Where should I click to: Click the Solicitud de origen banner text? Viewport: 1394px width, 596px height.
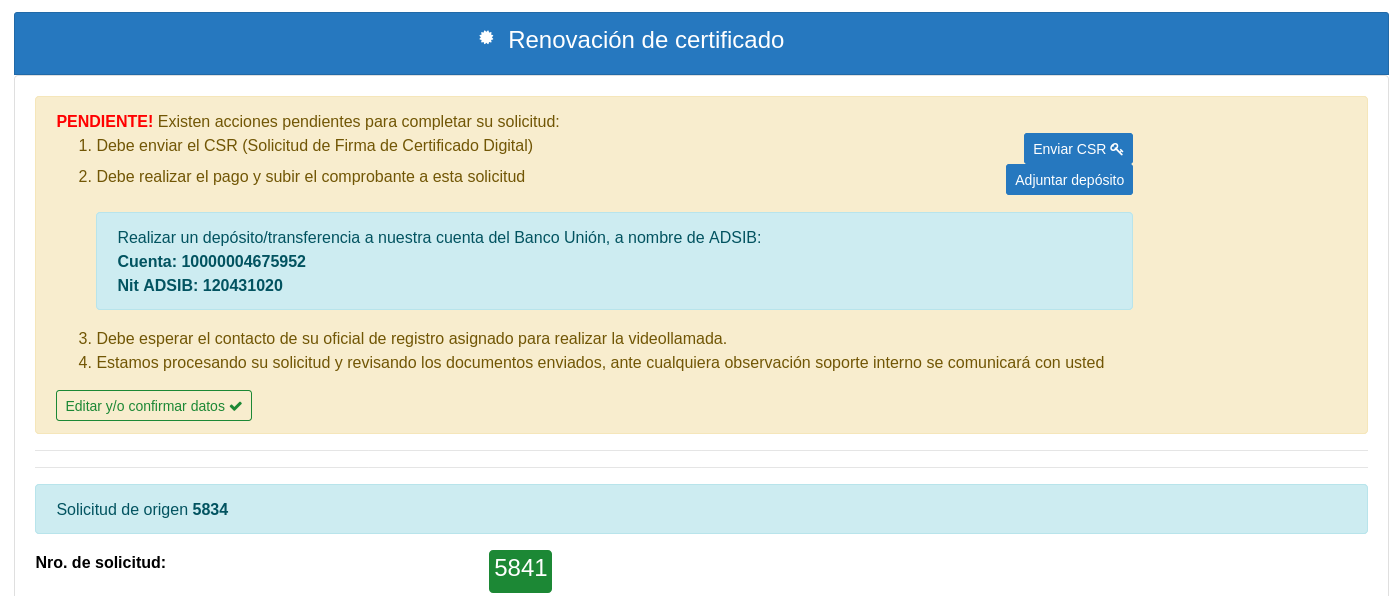tap(122, 510)
